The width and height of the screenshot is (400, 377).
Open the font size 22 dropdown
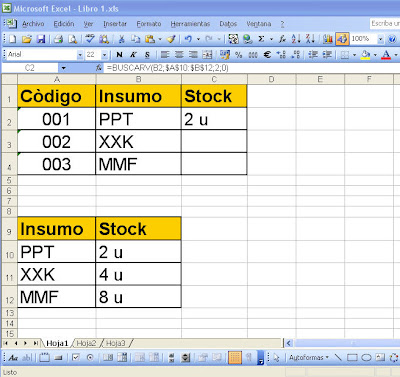click(105, 55)
